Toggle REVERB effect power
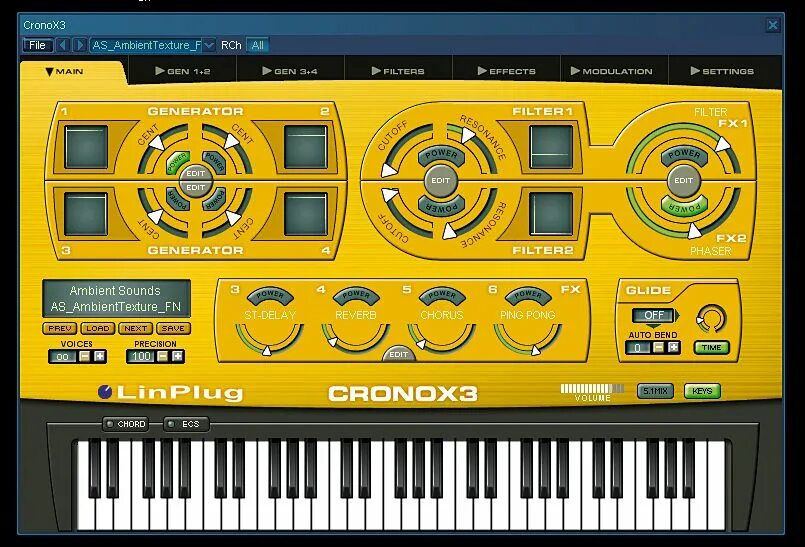 click(356, 295)
